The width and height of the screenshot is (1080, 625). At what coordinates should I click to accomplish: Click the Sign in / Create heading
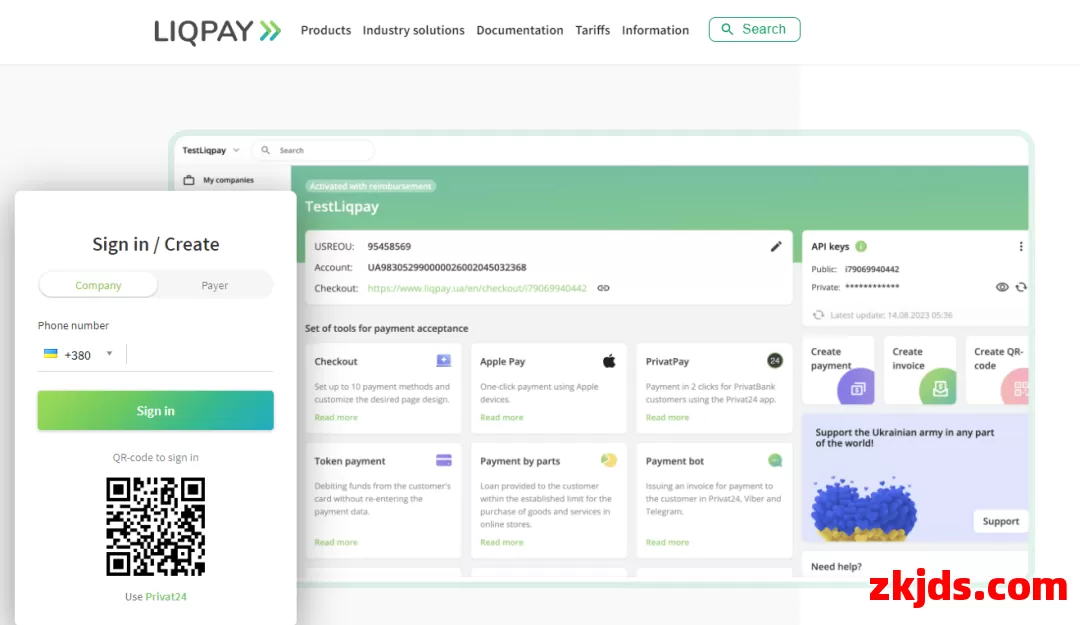(x=156, y=244)
